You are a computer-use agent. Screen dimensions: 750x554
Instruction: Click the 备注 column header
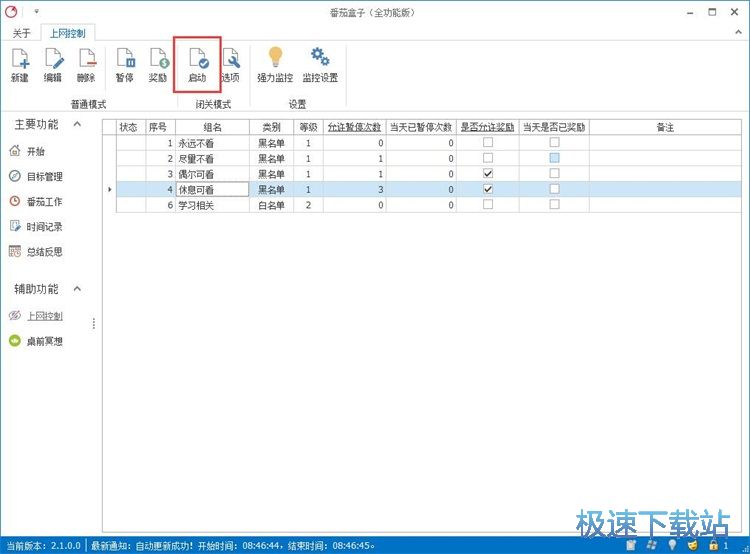point(665,127)
